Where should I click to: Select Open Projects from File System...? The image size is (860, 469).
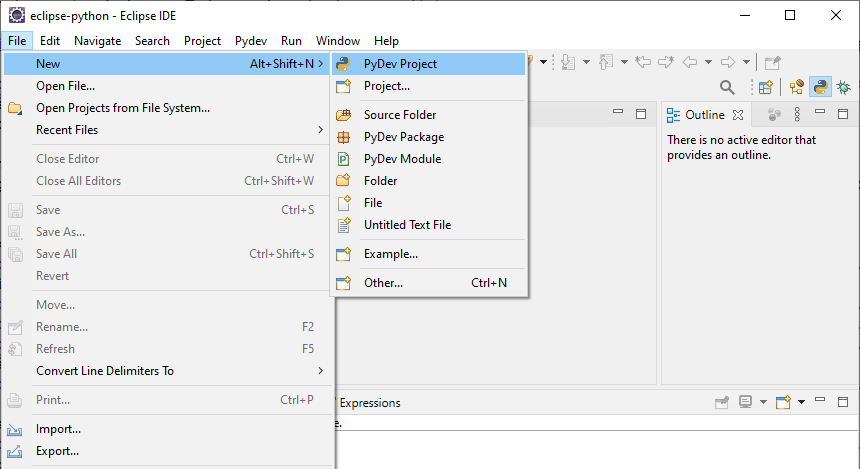tap(167, 108)
